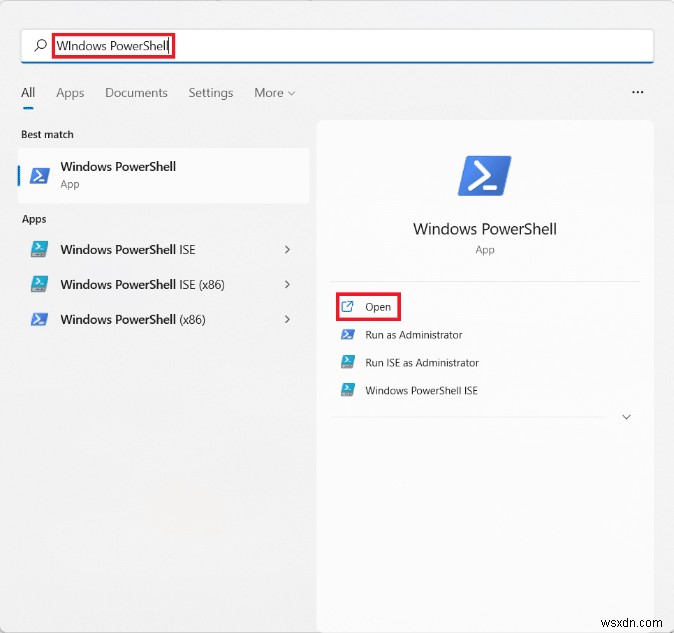Select Windows PowerShell best match result

click(x=163, y=175)
